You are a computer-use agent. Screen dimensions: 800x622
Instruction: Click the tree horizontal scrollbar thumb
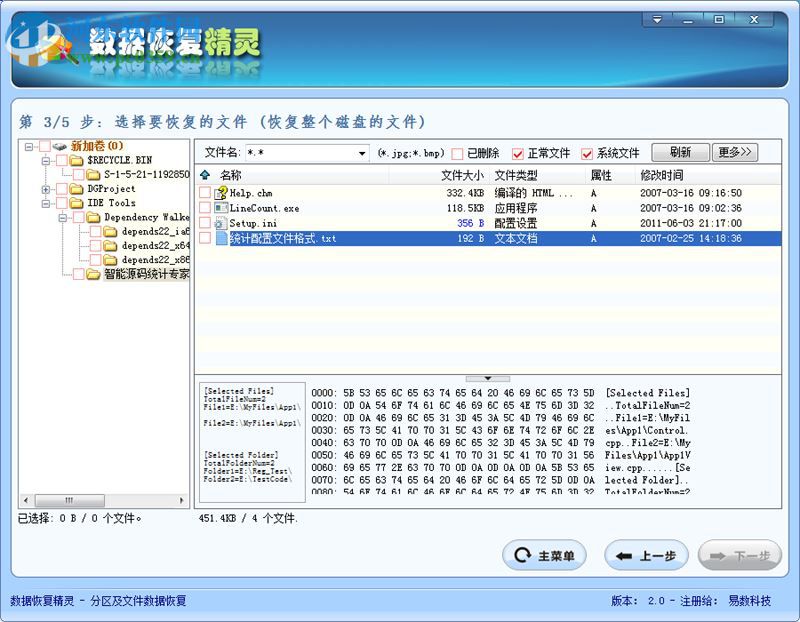(69, 500)
